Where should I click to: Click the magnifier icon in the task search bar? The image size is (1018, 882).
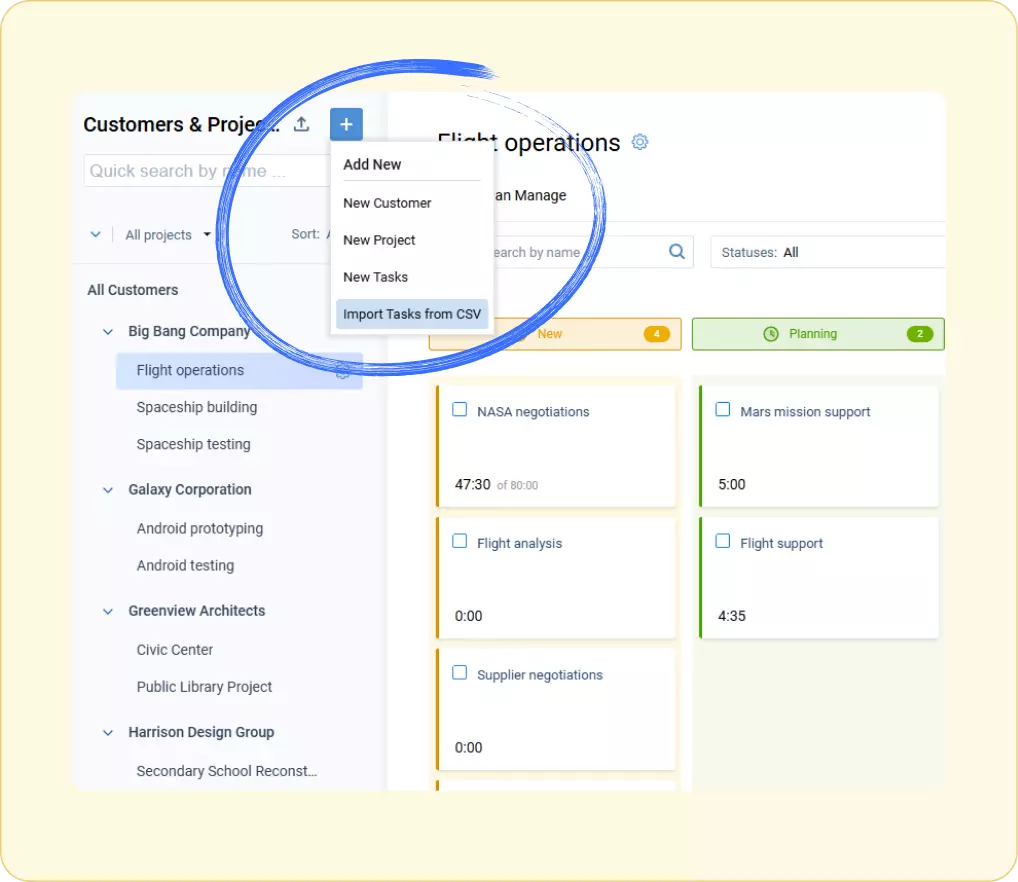pyautogui.click(x=675, y=251)
